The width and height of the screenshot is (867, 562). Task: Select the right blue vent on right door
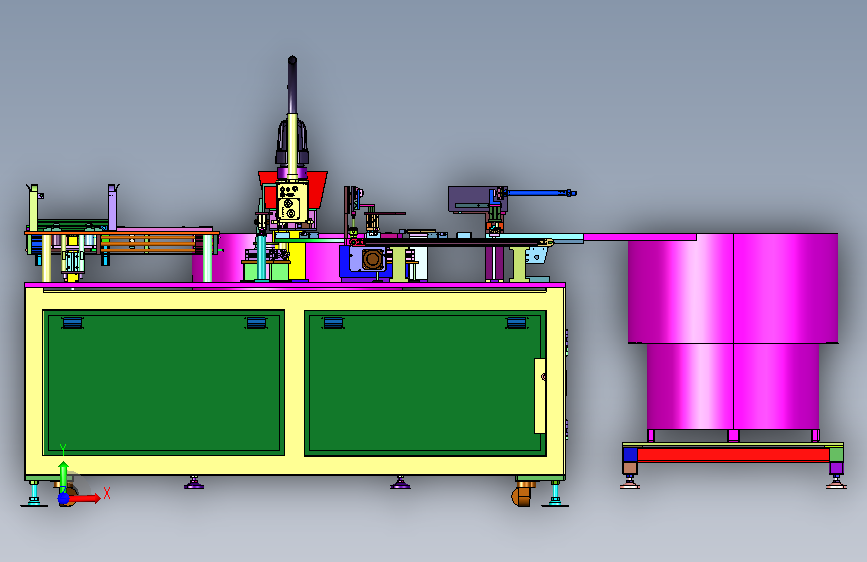pos(516,322)
